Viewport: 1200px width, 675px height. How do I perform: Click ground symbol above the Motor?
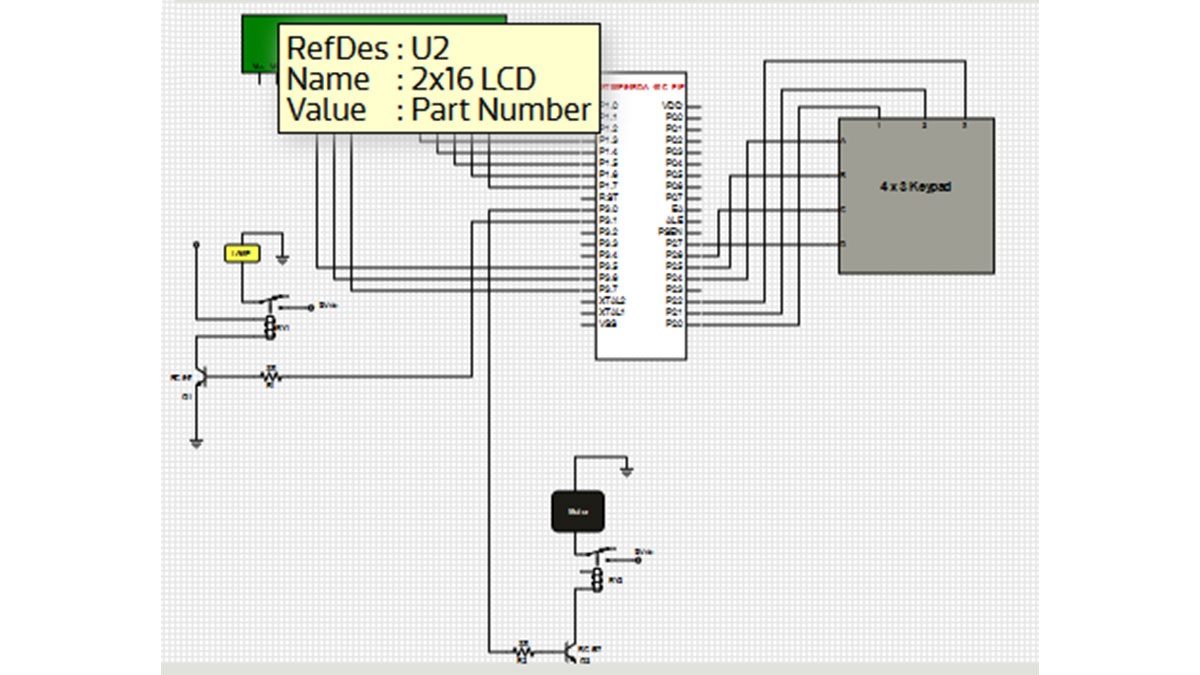[626, 471]
